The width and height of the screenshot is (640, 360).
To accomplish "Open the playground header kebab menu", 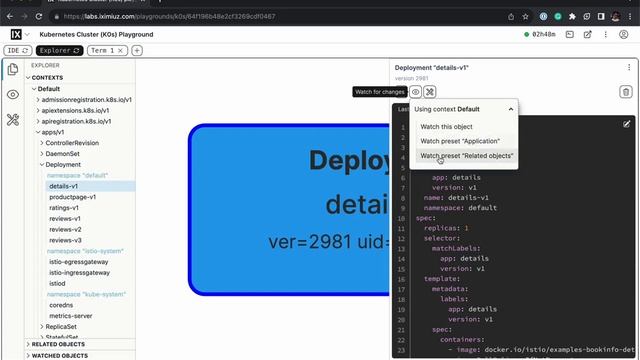I will (606, 35).
